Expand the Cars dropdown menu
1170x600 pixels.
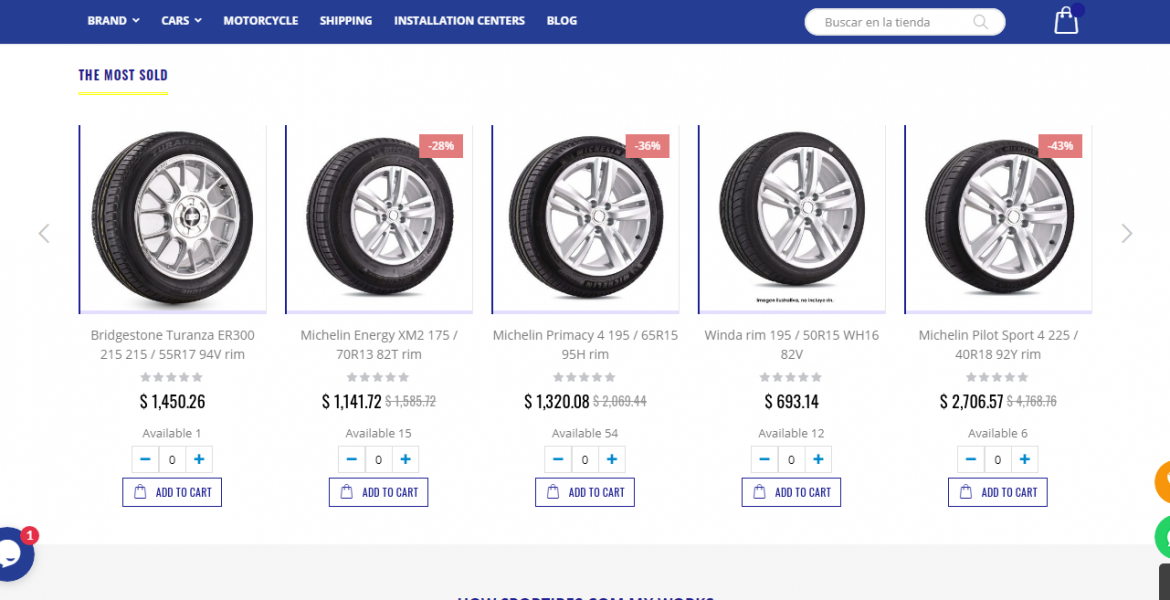(181, 21)
